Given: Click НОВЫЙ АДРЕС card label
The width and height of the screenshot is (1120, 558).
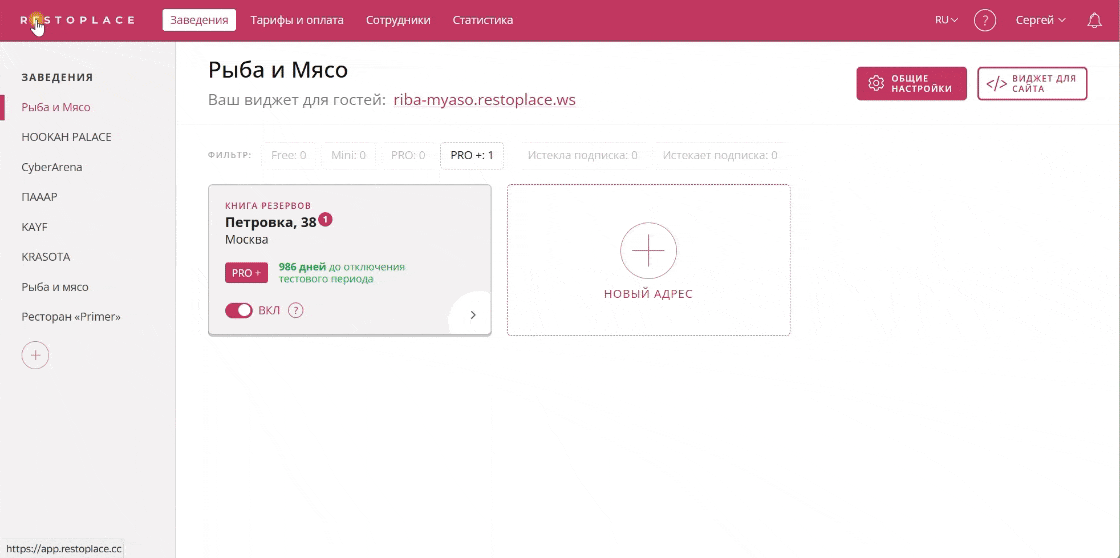Looking at the screenshot, I should coord(649,294).
